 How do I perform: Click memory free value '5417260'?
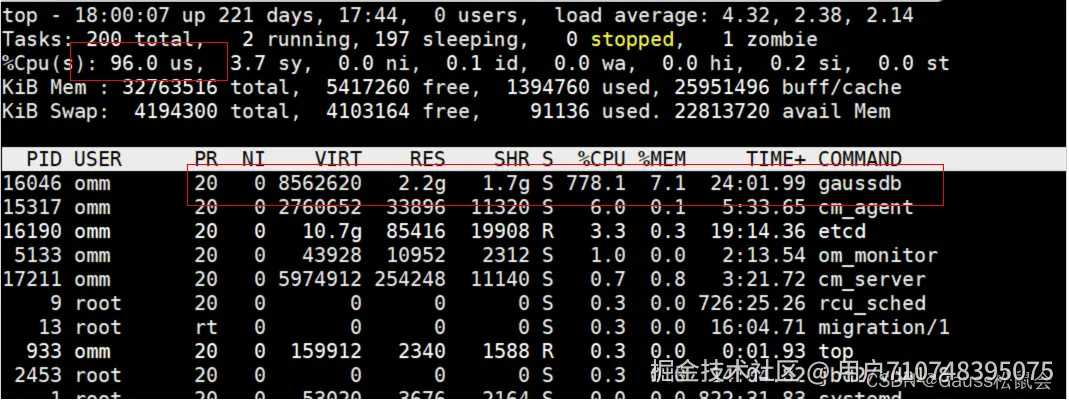pyautogui.click(x=368, y=88)
